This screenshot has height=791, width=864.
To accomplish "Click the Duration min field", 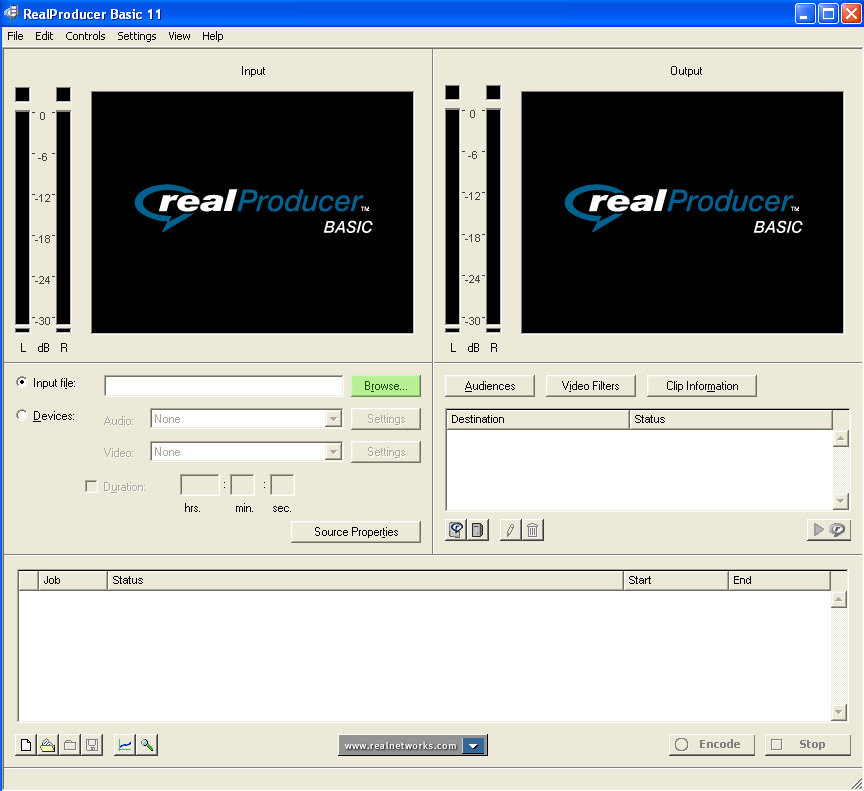I will [242, 485].
